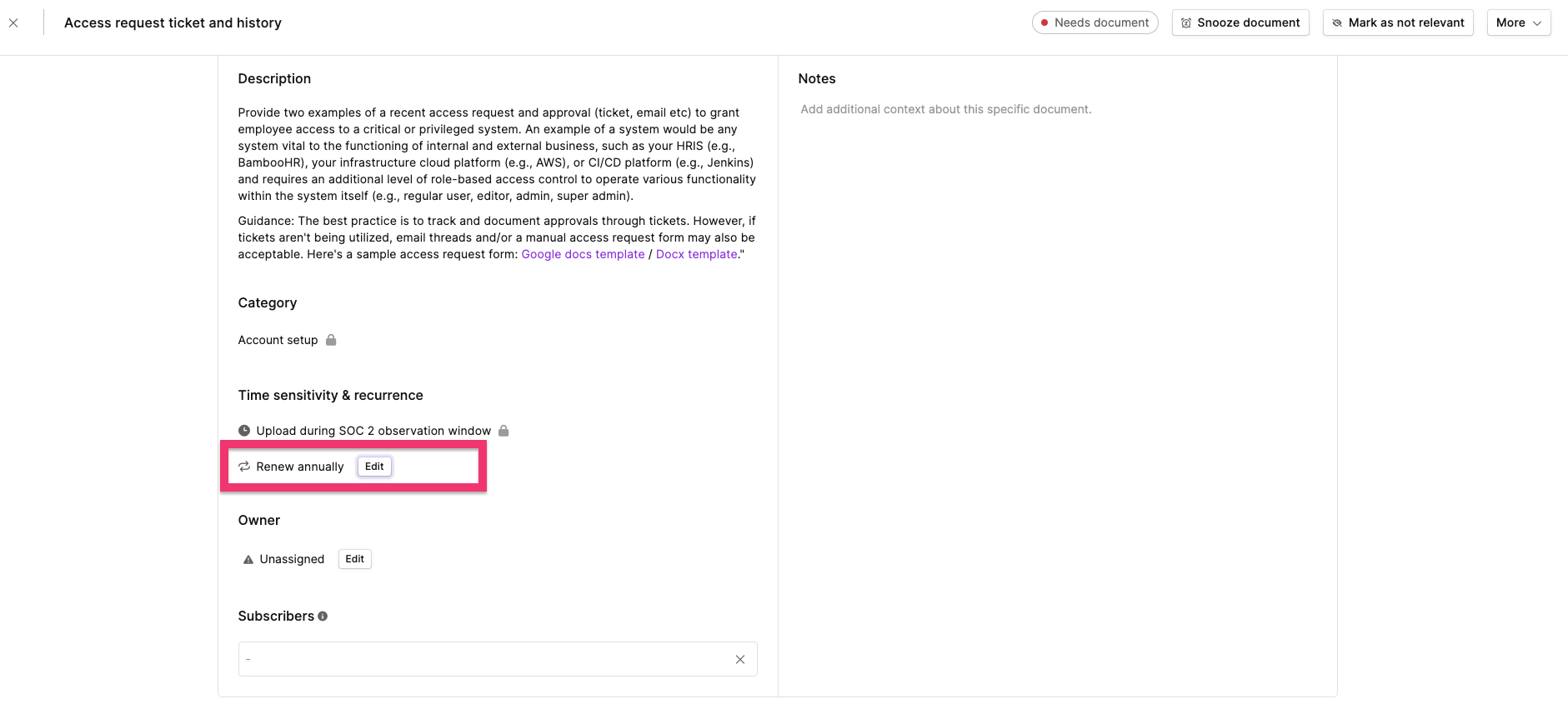Screen dimensions: 1568x709
Task: Edit the Renew annually recurrence
Action: pos(374,467)
